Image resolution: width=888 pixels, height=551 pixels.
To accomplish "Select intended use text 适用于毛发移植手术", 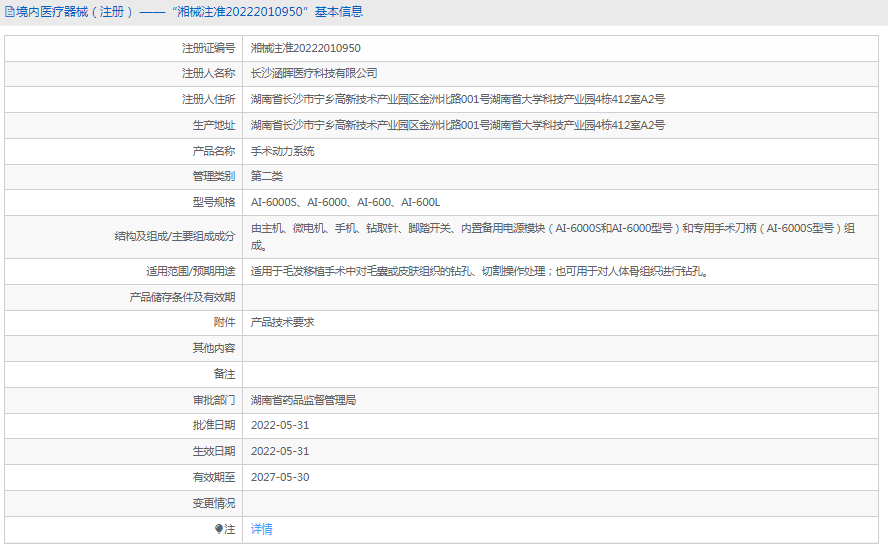I will [x=480, y=271].
